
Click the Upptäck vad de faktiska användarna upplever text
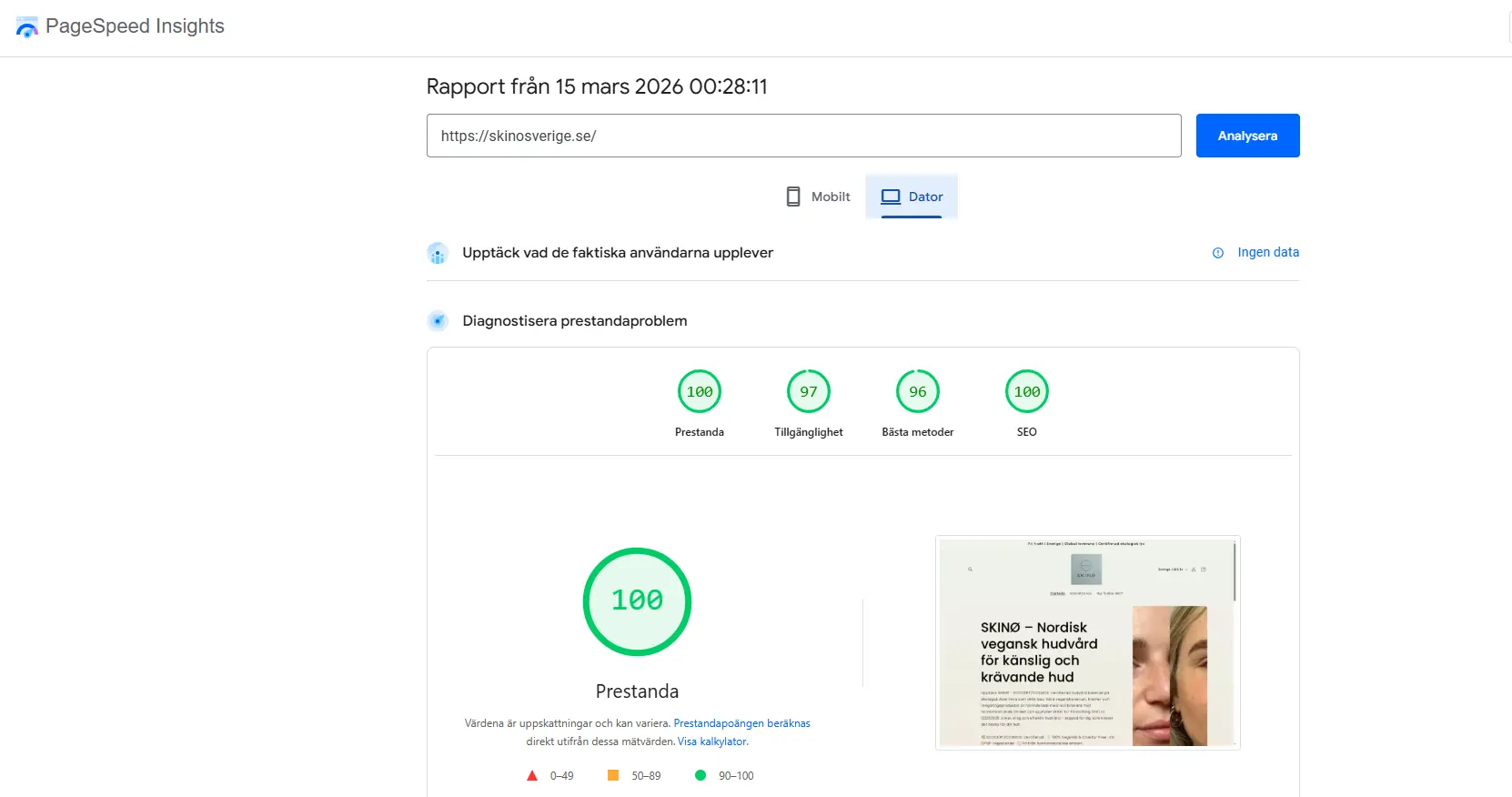618,253
